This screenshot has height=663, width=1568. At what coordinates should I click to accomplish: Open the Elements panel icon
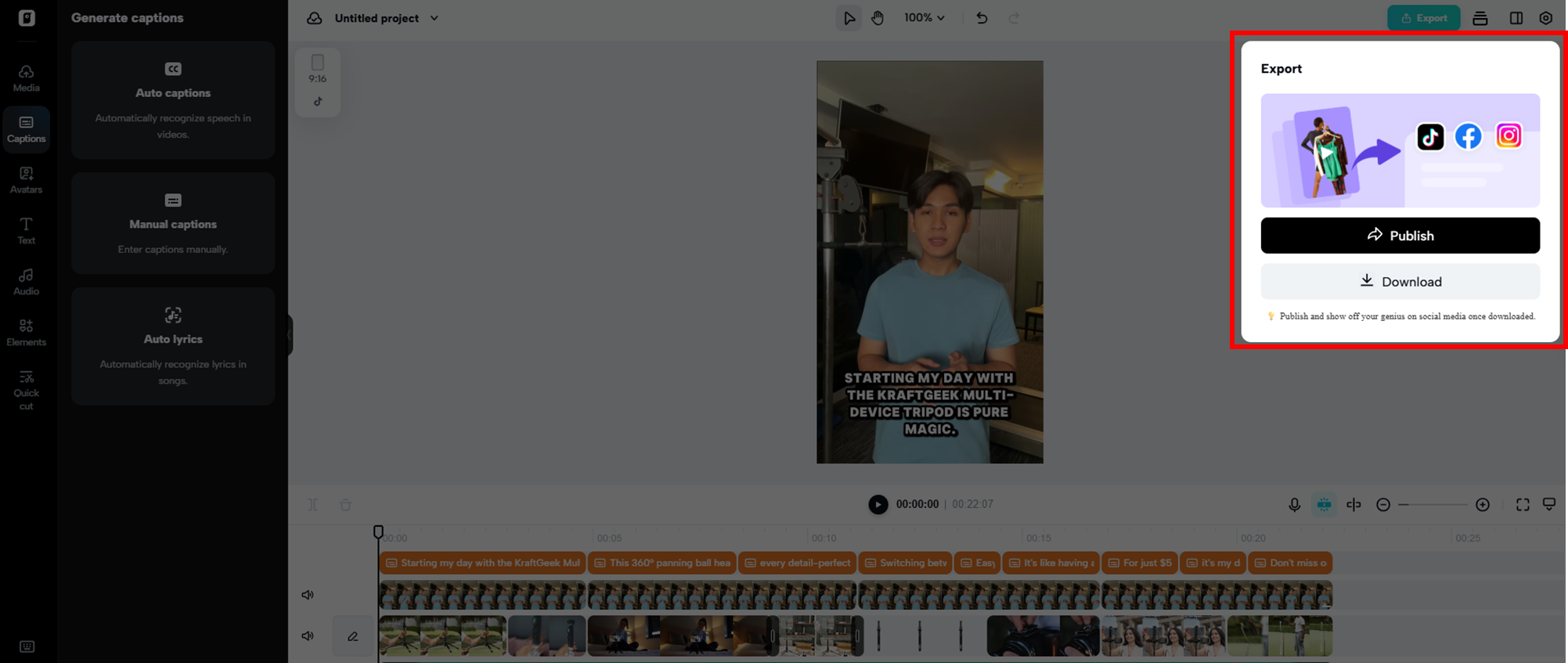pyautogui.click(x=26, y=333)
